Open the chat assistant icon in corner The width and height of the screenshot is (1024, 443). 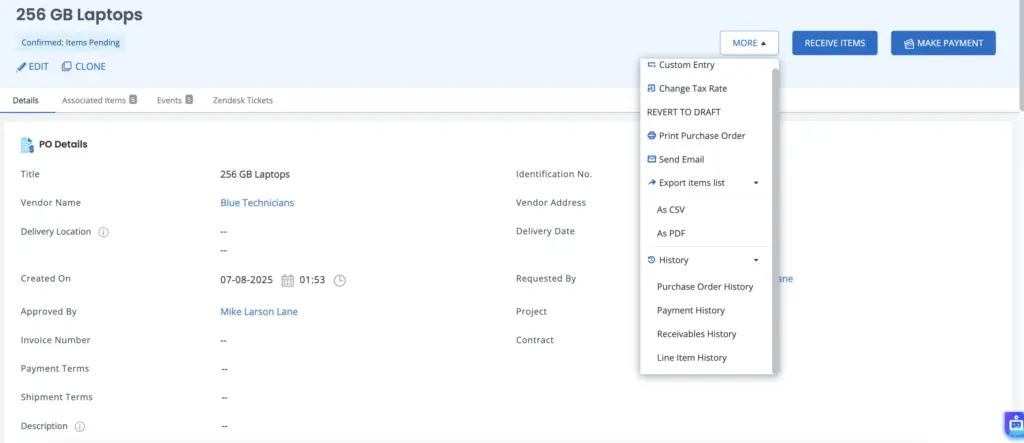pos(1012,422)
